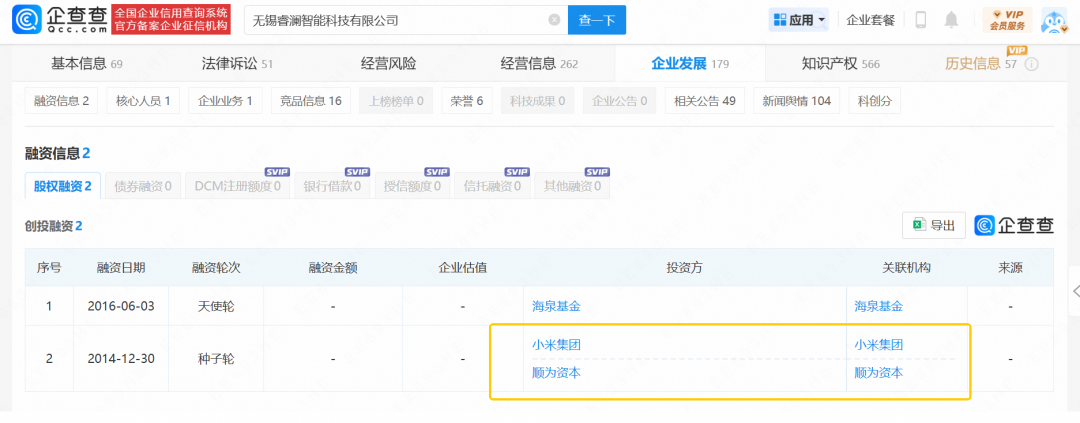Viewport: 1080px width, 423px height.
Task: Open the 应用 dropdown menu
Action: 799,20
